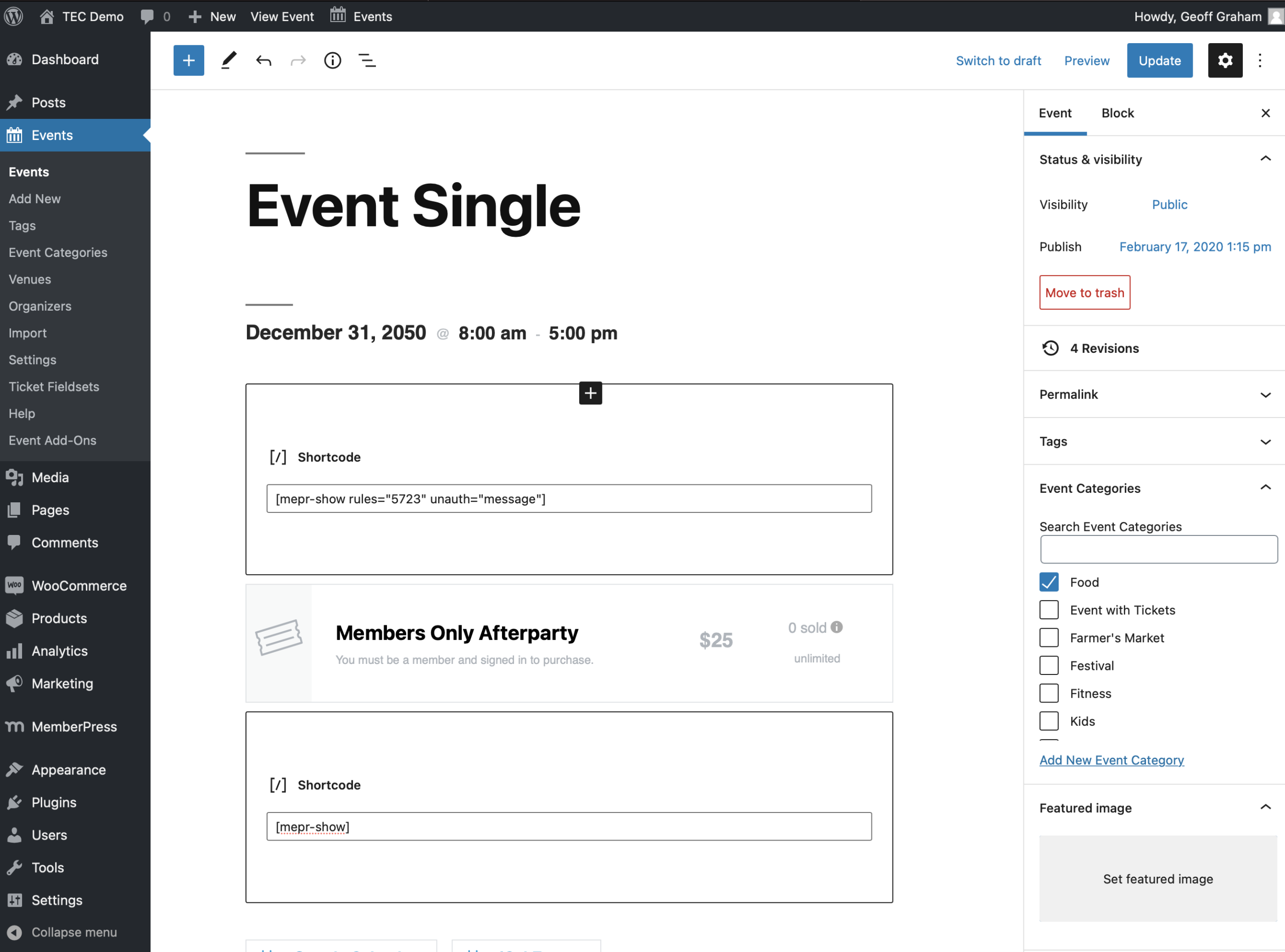
Task: Switch to the Block tab
Action: (x=1117, y=113)
